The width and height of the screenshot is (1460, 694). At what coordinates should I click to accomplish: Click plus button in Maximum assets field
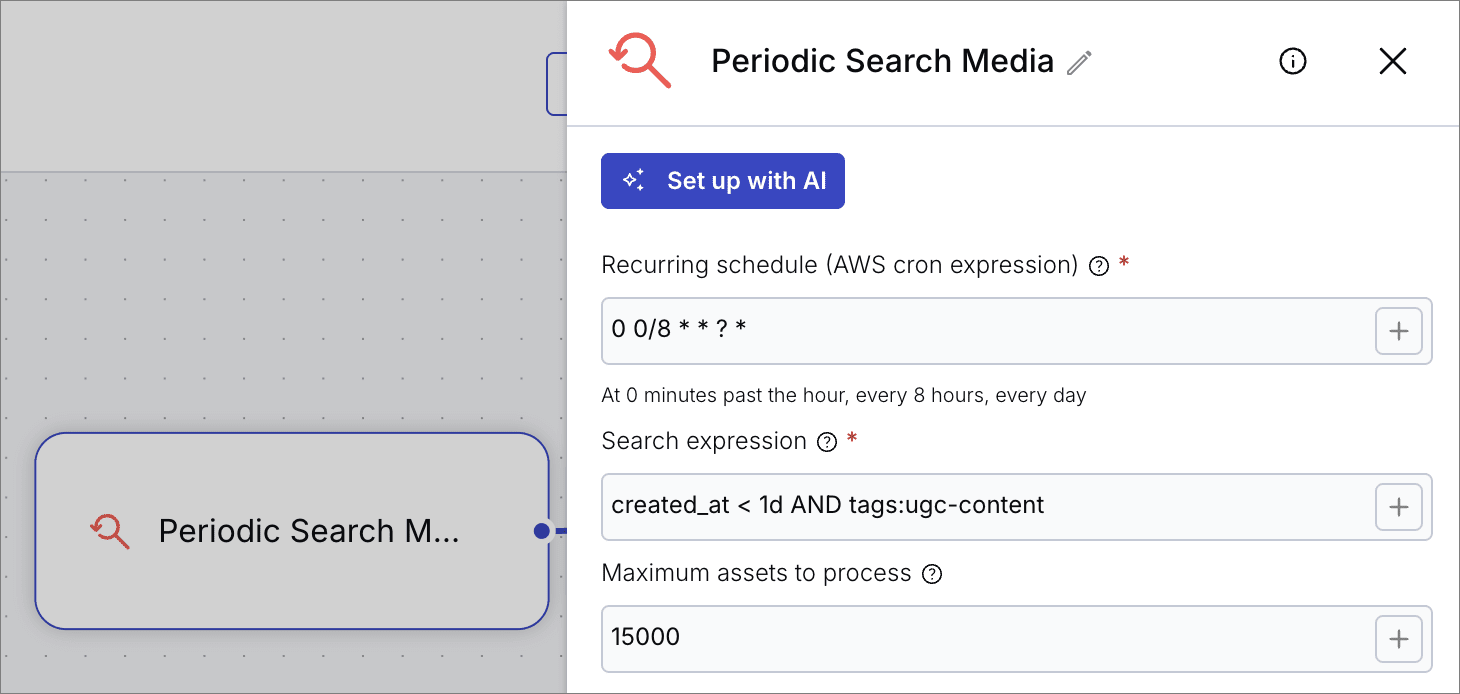1398,639
